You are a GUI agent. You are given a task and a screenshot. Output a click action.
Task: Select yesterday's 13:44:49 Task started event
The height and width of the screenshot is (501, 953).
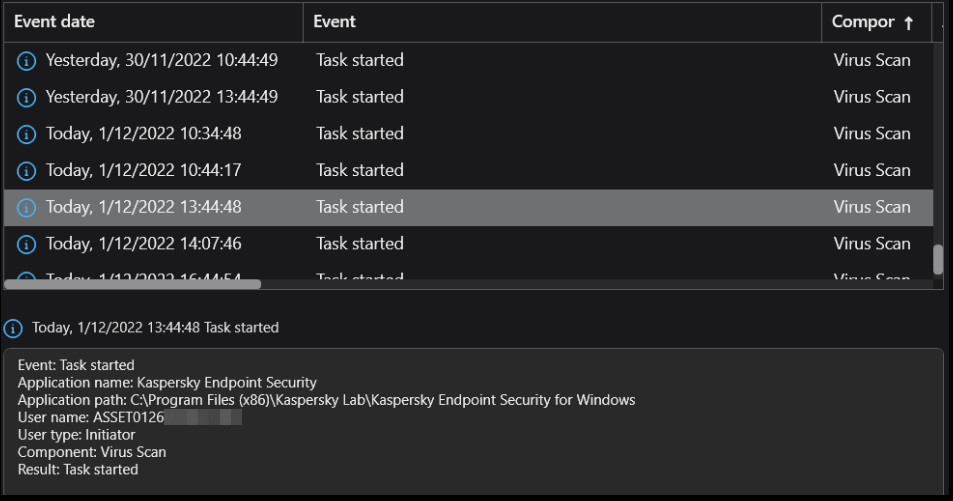point(468,97)
